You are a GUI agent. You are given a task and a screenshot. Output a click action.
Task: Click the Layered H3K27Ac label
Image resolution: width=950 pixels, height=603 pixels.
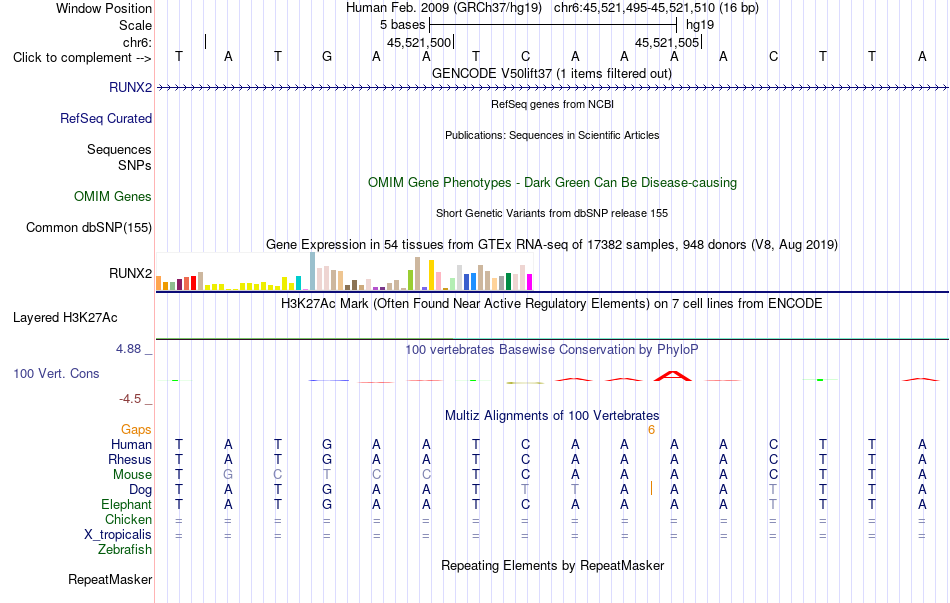65,318
